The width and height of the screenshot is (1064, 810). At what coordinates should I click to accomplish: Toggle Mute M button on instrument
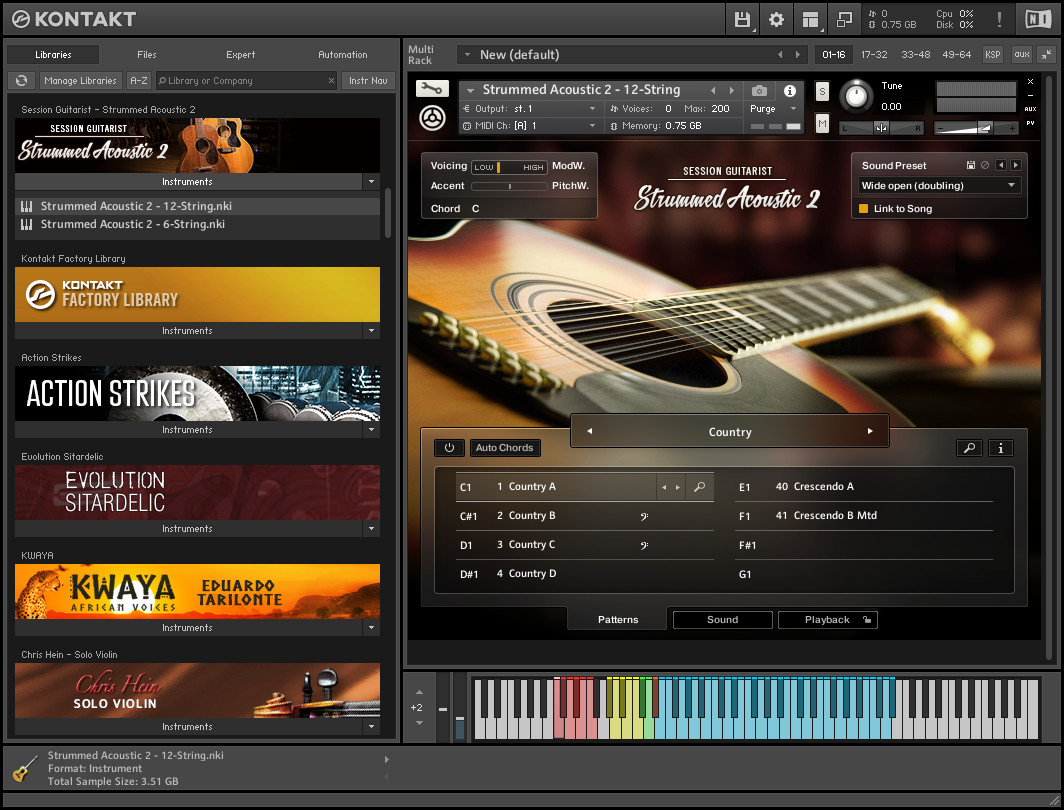pos(822,123)
